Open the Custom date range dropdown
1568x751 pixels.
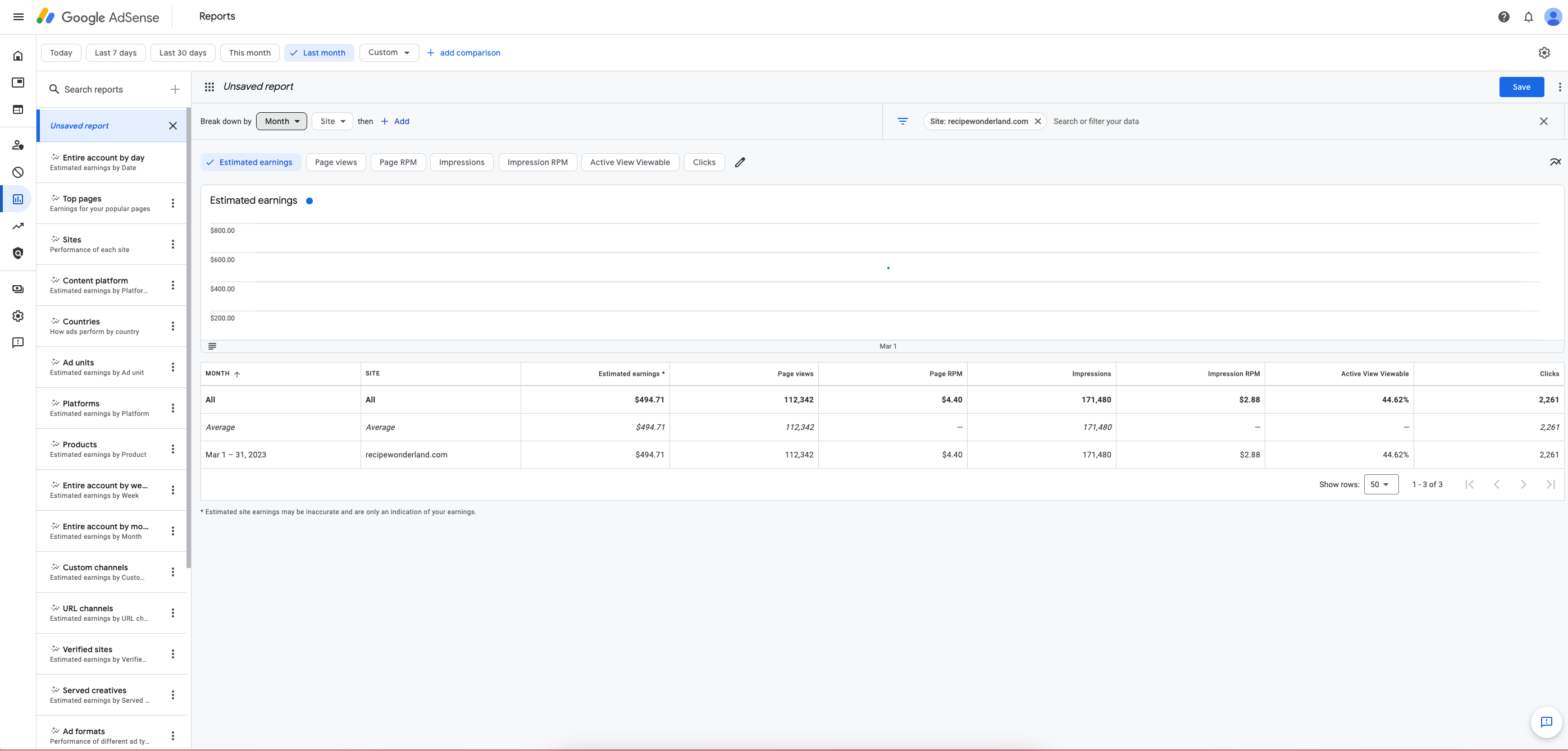pos(389,53)
